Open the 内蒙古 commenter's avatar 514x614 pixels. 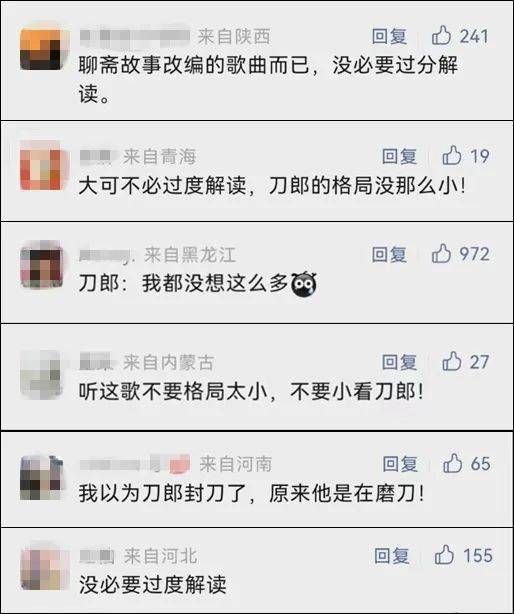click(x=41, y=374)
